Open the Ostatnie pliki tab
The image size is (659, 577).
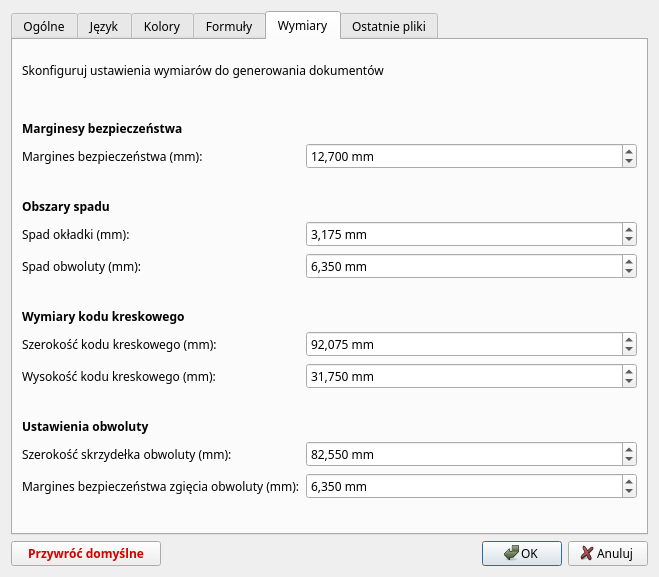coord(389,27)
